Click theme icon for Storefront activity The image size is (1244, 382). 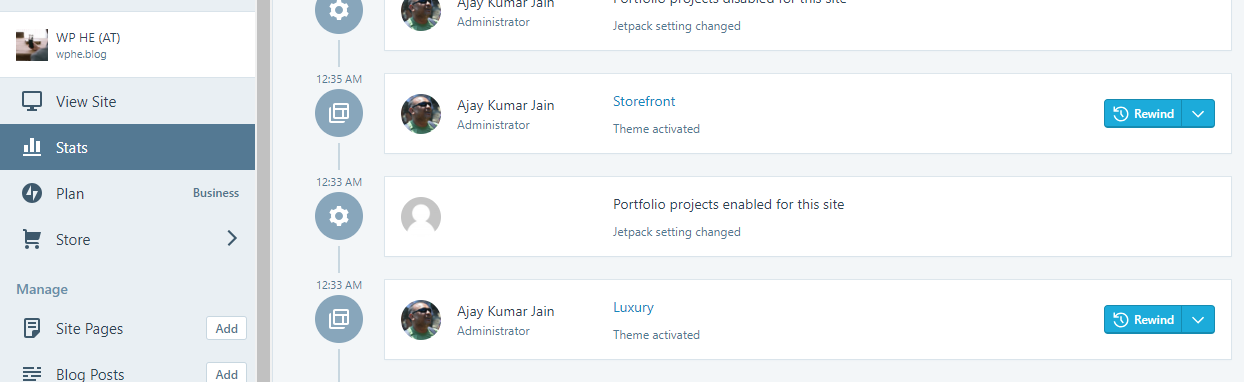tap(339, 113)
